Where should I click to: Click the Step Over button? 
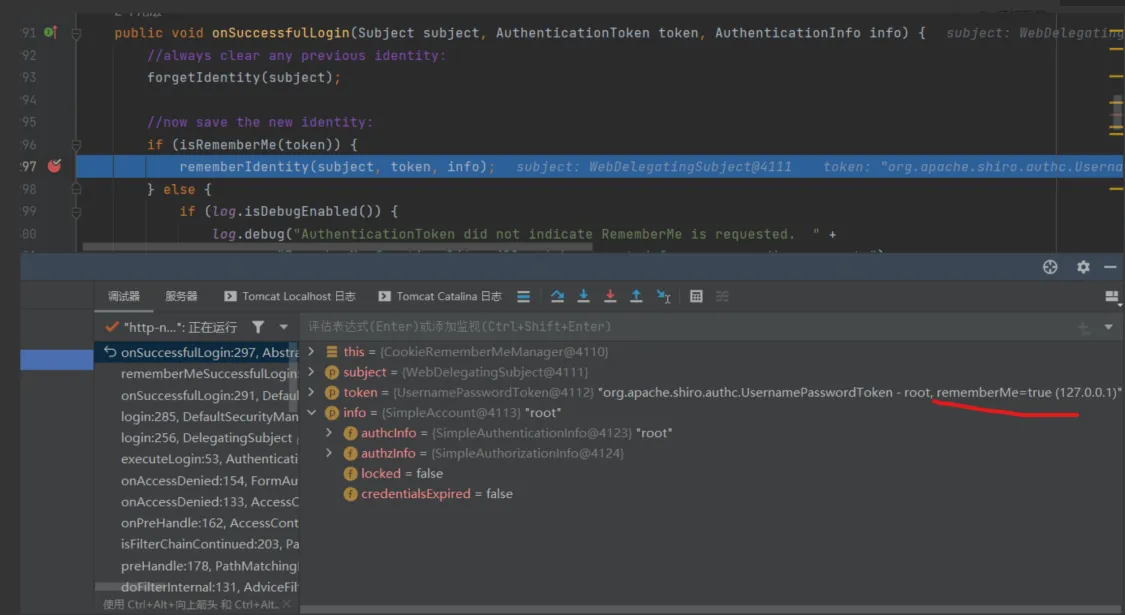click(x=557, y=296)
